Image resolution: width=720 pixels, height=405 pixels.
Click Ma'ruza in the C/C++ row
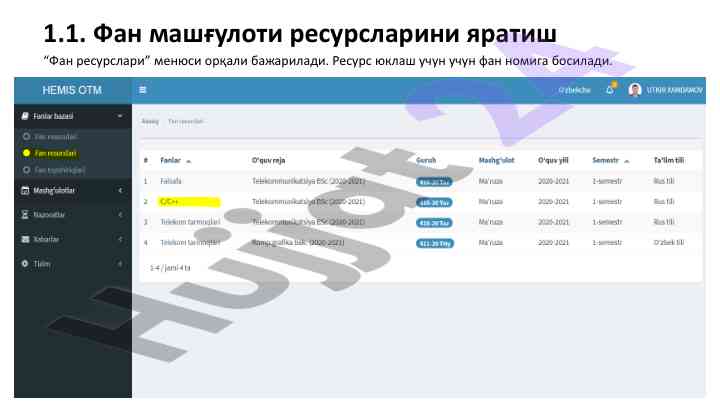coord(490,202)
